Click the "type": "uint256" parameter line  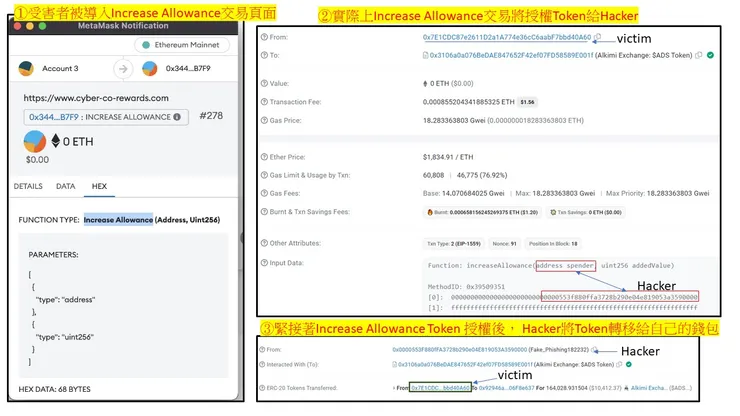pos(65,337)
